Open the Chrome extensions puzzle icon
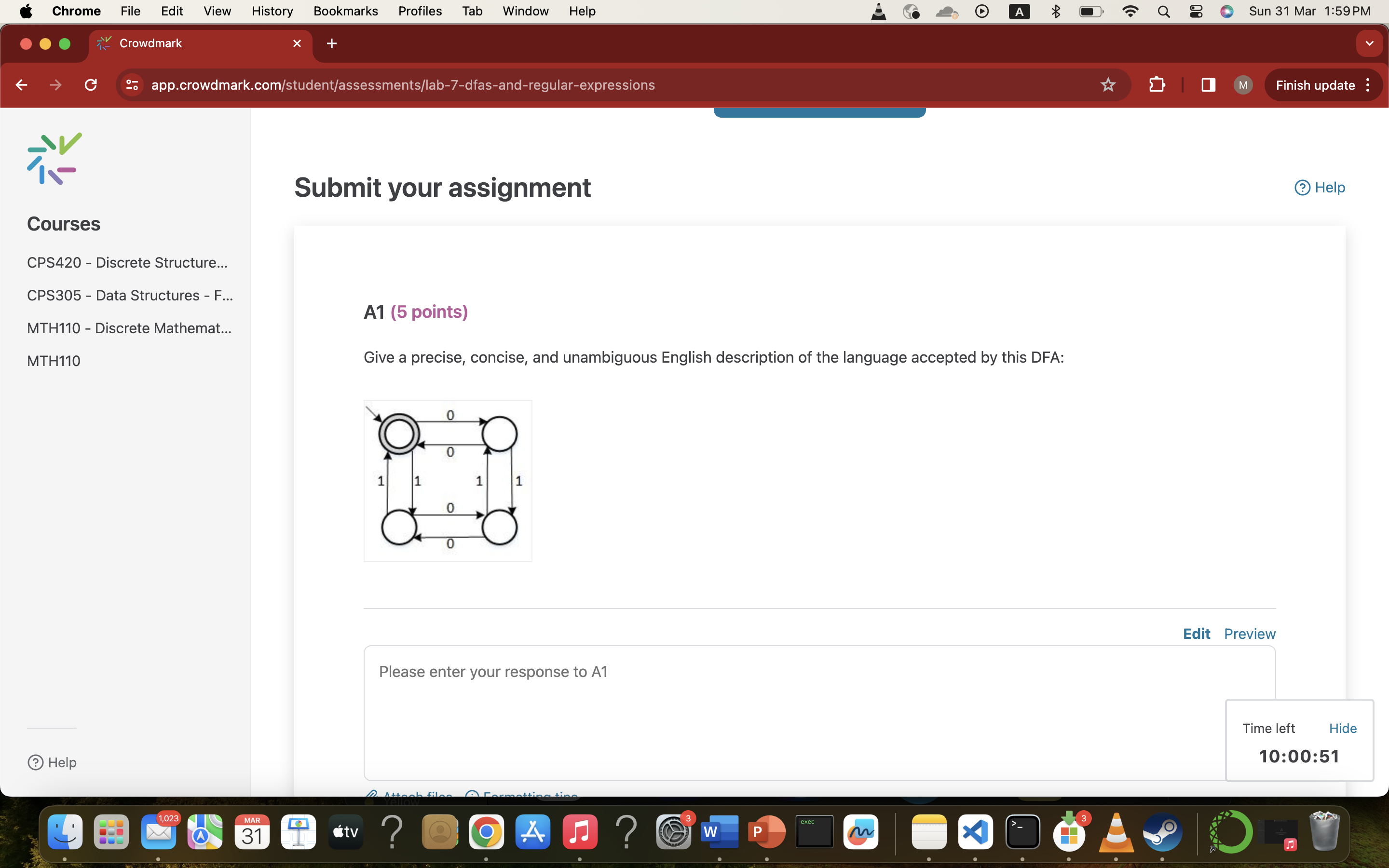 [1156, 84]
